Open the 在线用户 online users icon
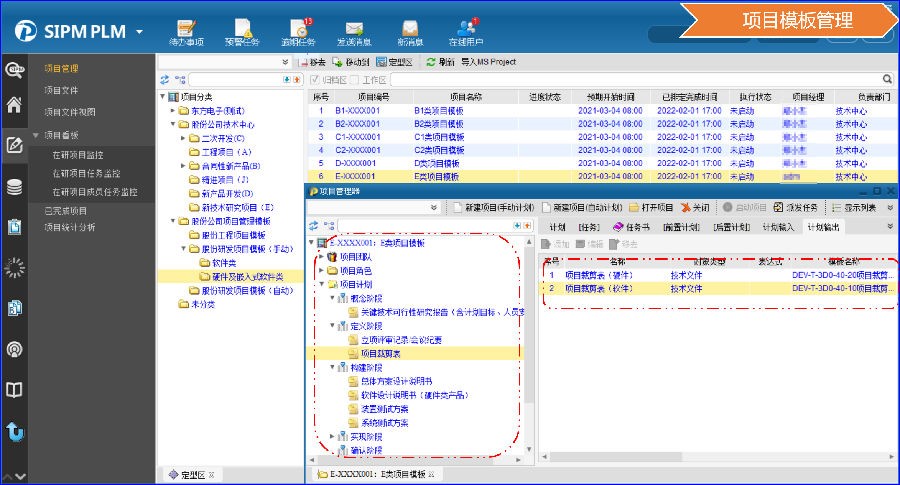This screenshot has width=900, height=485. tap(466, 31)
